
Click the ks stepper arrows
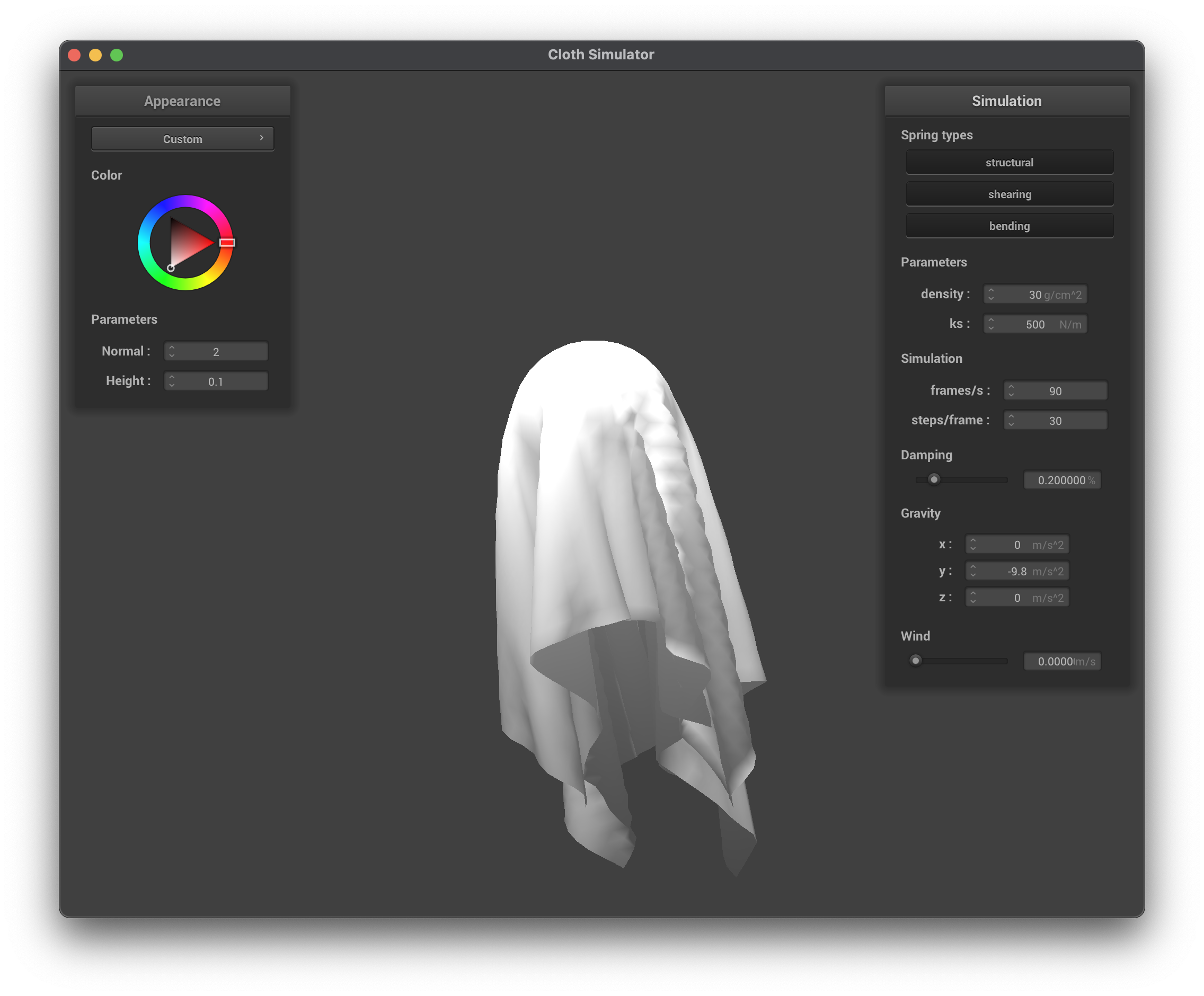point(991,324)
